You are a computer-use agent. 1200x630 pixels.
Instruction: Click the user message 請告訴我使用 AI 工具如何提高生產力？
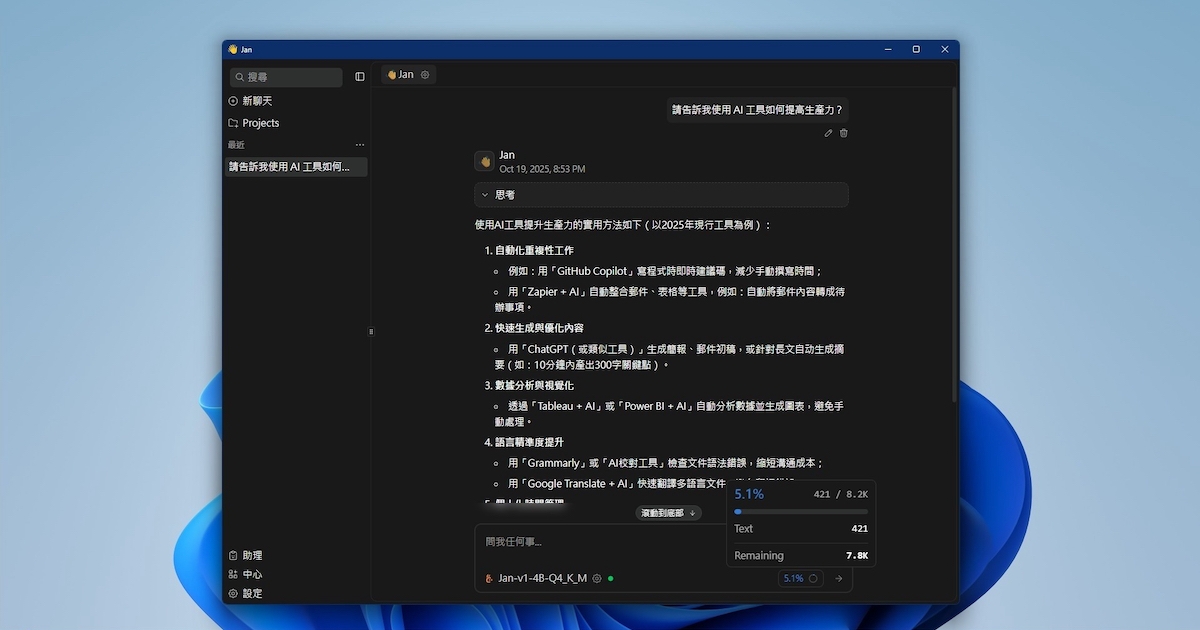point(757,110)
